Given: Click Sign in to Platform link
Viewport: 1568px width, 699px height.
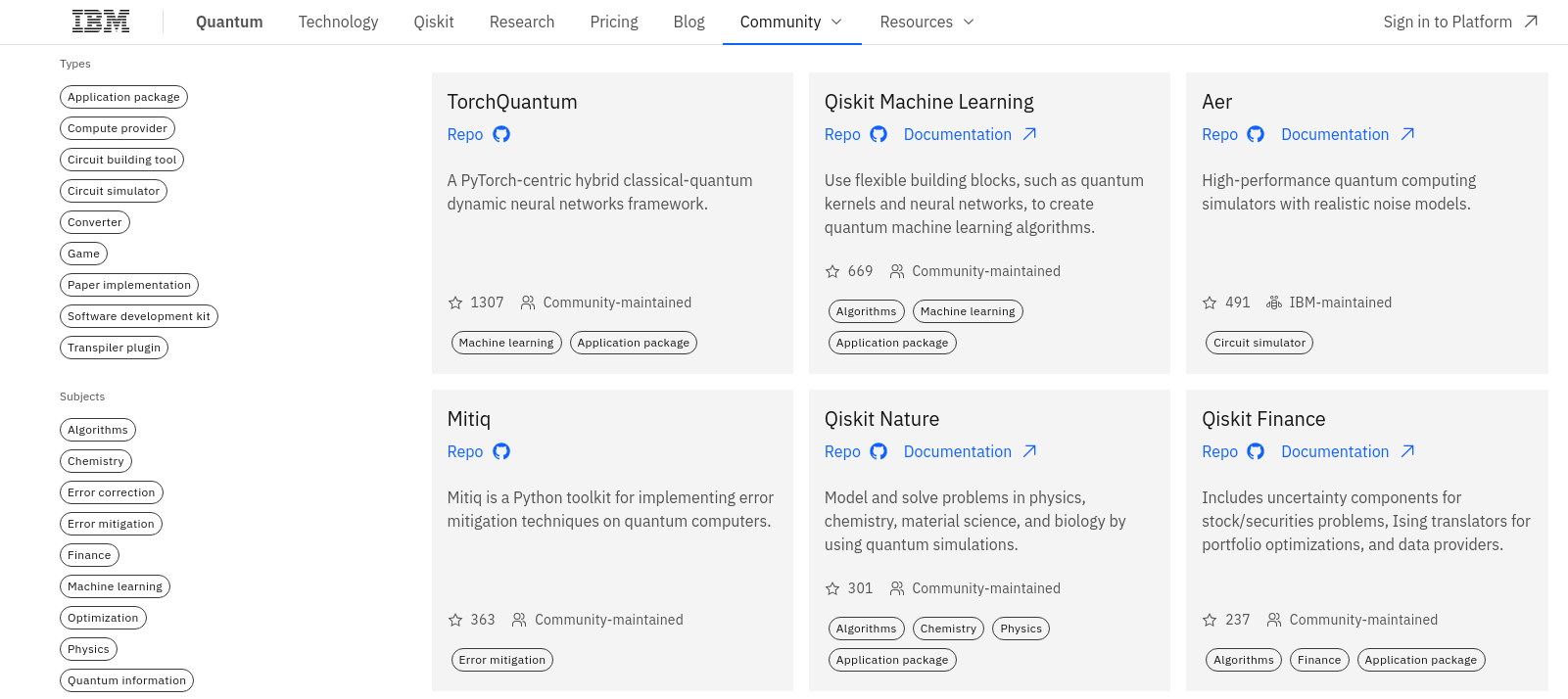Looking at the screenshot, I should 1460,22.
